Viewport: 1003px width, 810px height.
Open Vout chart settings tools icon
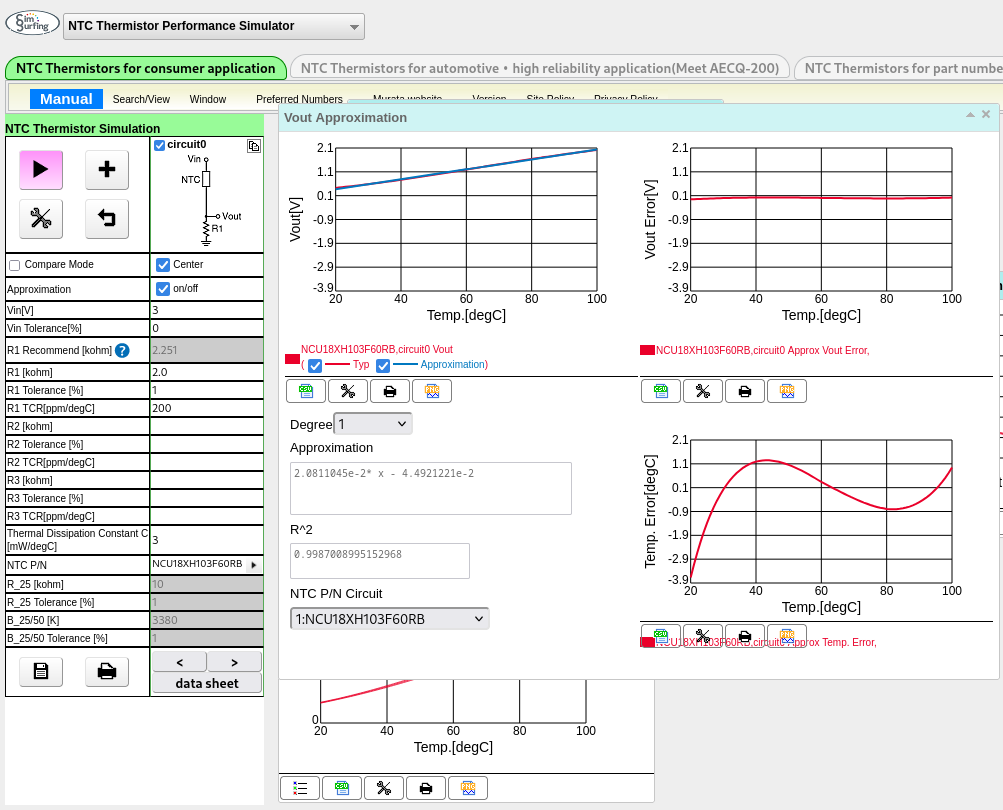pos(348,391)
